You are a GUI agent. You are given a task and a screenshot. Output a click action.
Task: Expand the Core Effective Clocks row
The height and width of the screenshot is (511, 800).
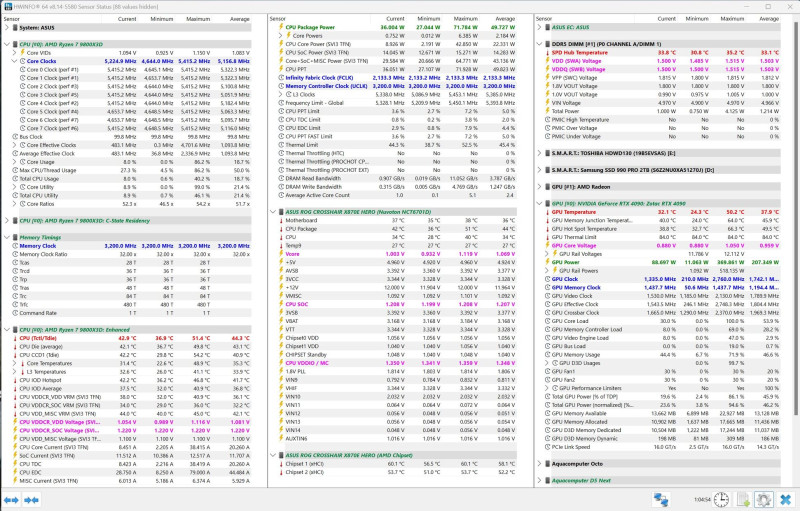tap(14, 145)
